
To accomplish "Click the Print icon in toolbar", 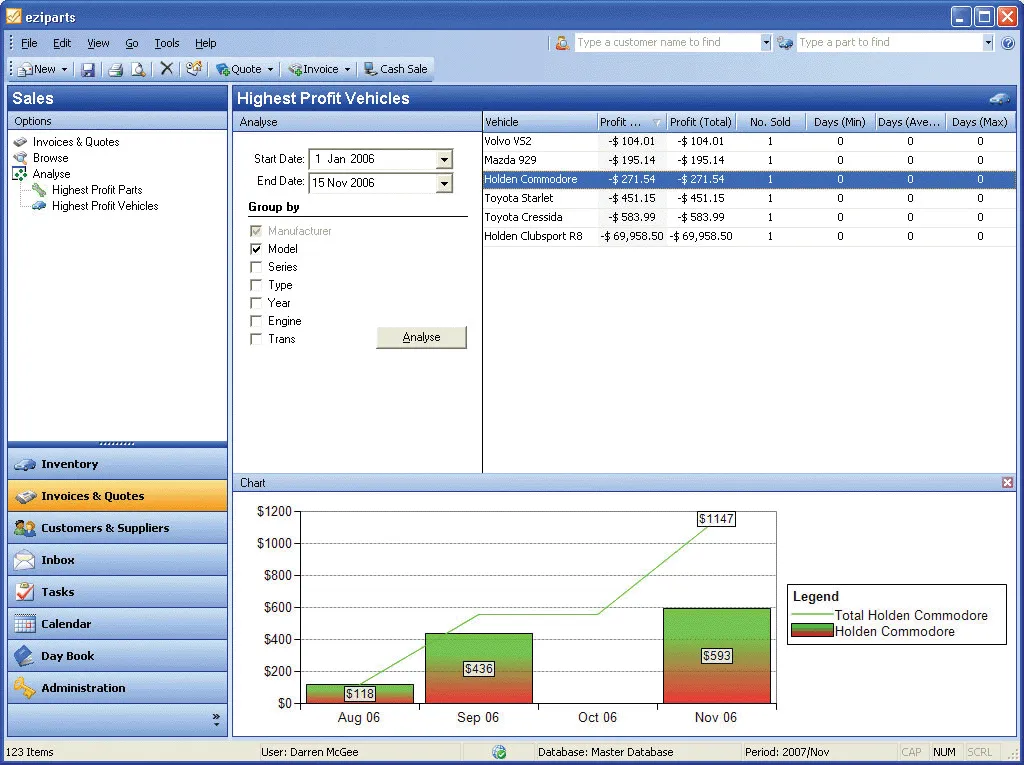I will [116, 69].
